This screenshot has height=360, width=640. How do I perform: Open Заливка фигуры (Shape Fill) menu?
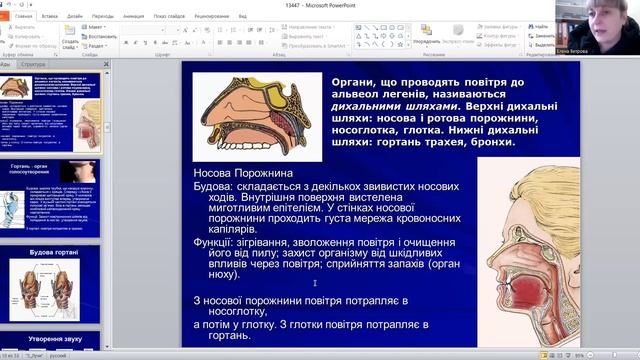(x=498, y=27)
